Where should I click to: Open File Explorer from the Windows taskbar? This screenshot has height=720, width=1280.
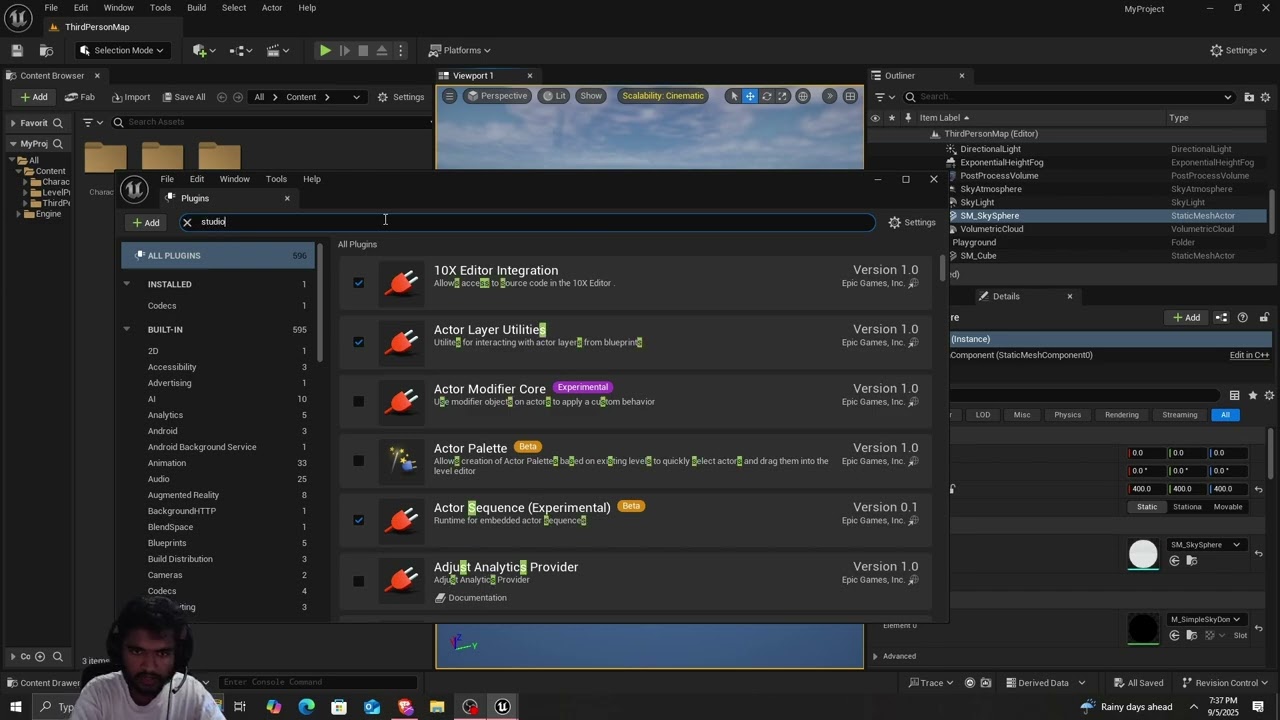click(437, 707)
